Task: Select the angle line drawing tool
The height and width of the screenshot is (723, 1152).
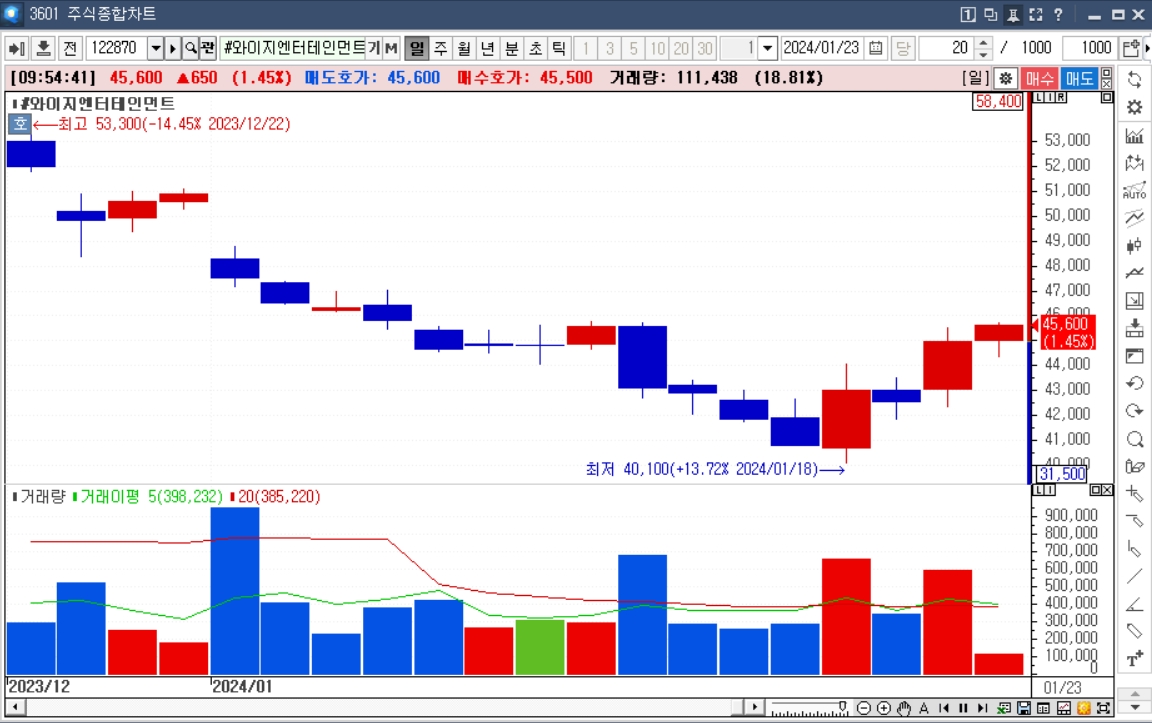Action: coord(1134,604)
